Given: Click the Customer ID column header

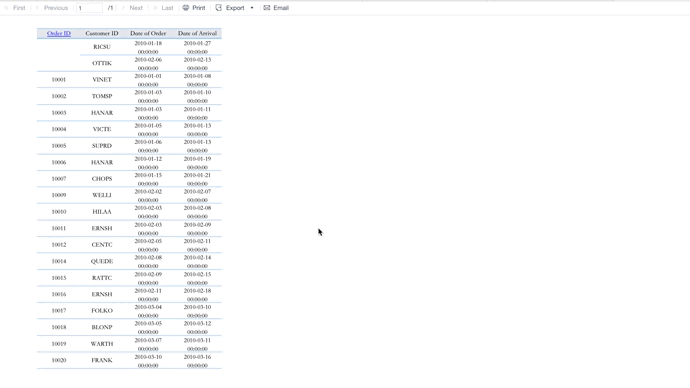Looking at the screenshot, I should [x=102, y=33].
